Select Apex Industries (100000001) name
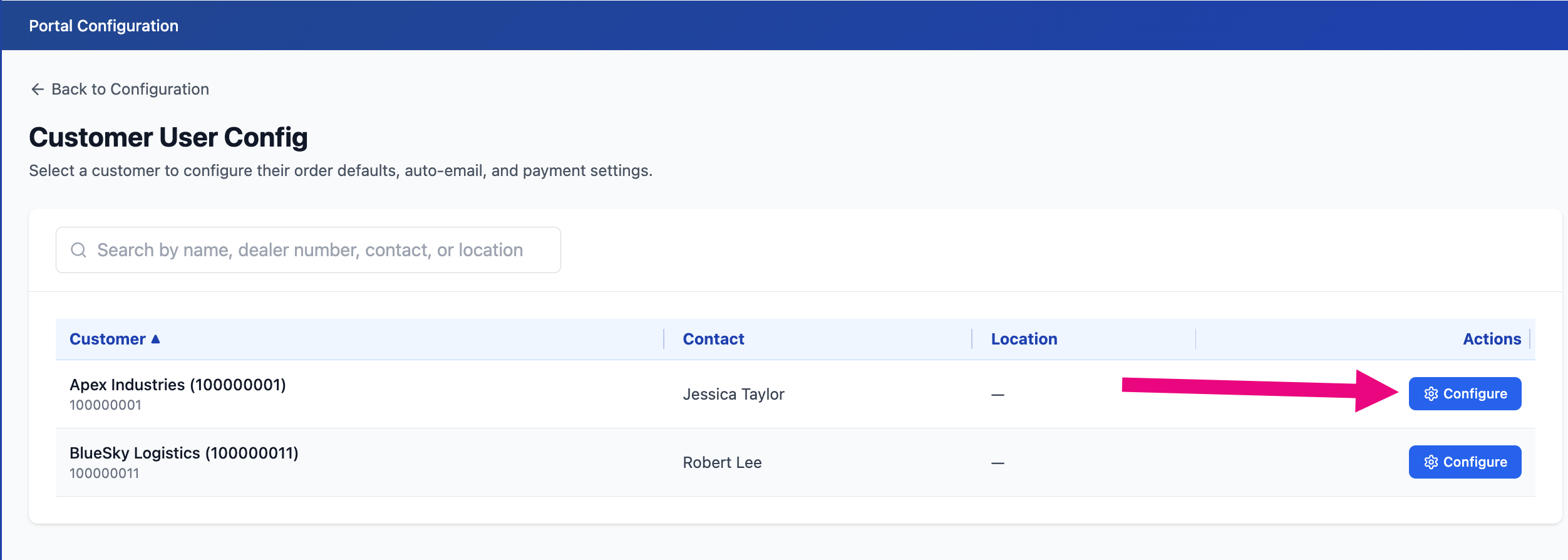Image resolution: width=1568 pixels, height=560 pixels. click(x=178, y=385)
